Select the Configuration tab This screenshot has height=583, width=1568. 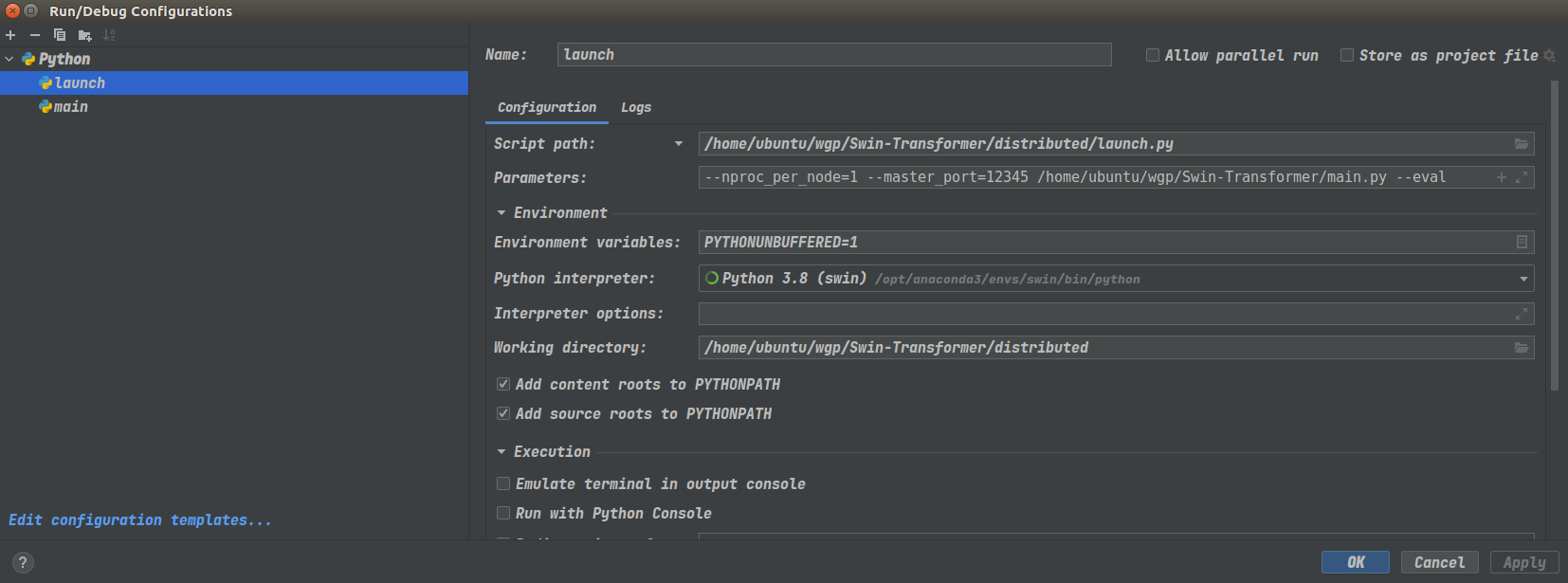(547, 108)
